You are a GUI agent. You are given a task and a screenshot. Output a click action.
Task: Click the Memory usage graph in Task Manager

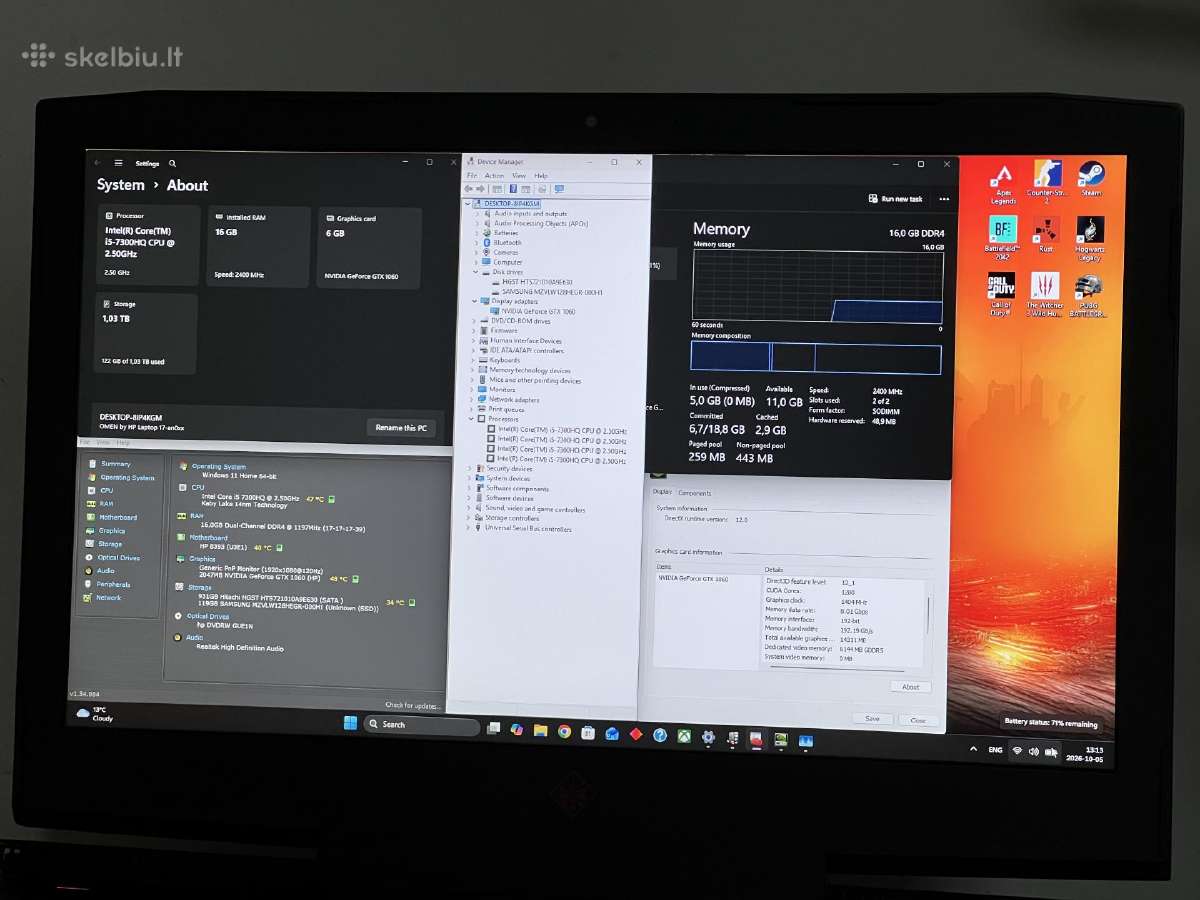click(817, 286)
